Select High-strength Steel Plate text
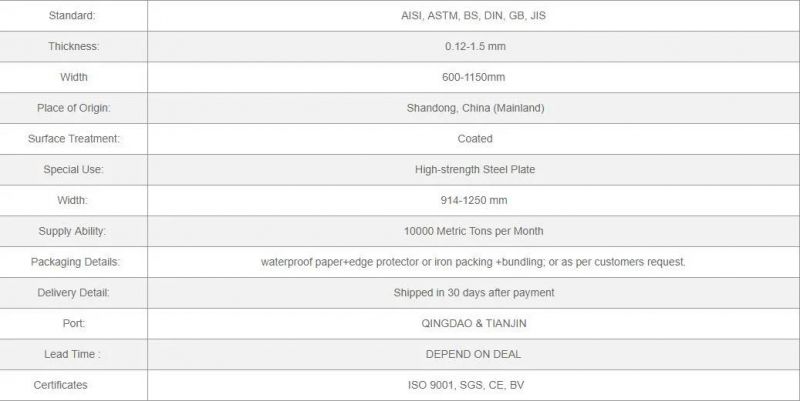Viewport: 800px width, 401px height. (475, 169)
